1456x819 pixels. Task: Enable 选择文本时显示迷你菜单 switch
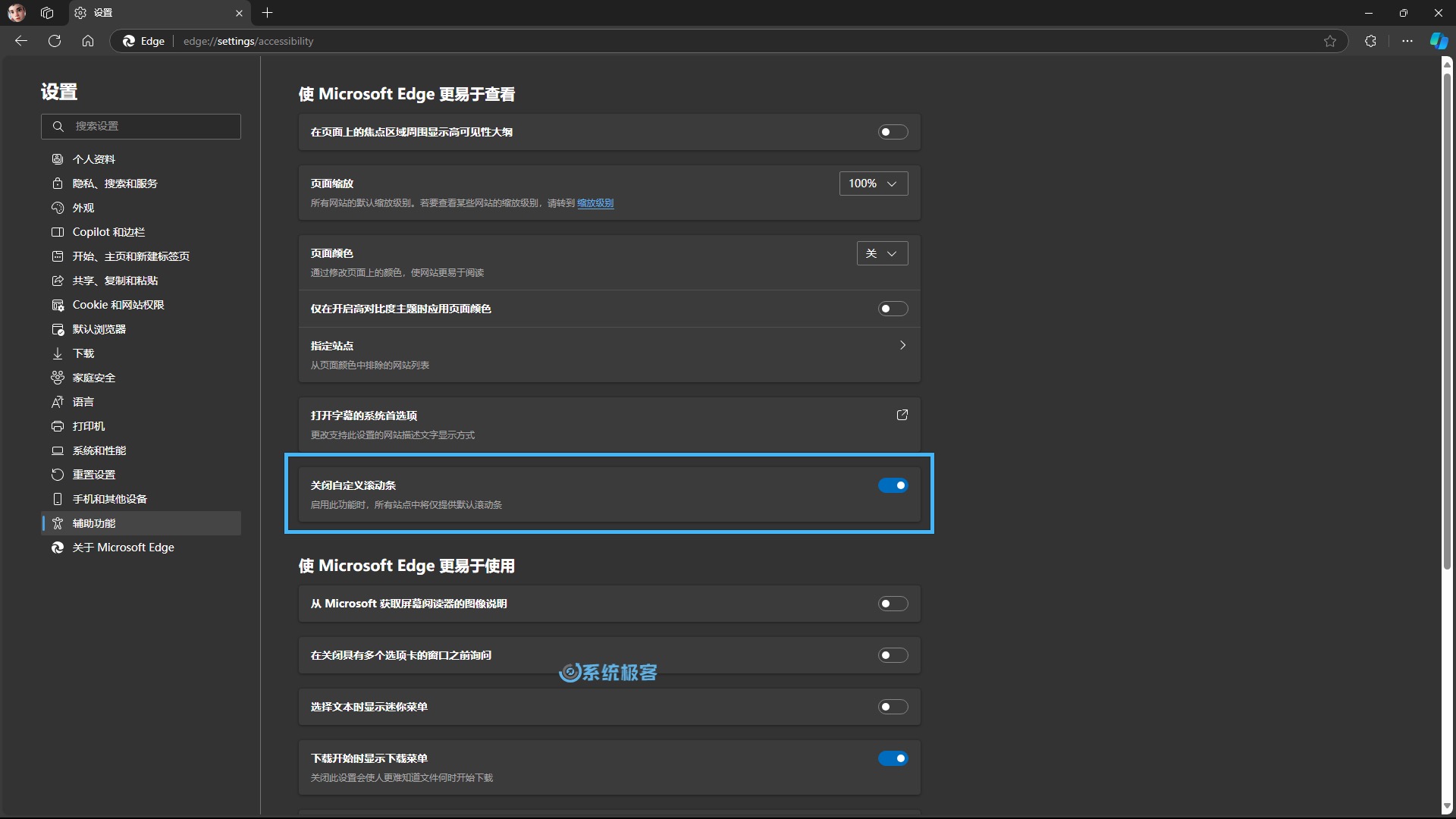[x=893, y=707]
